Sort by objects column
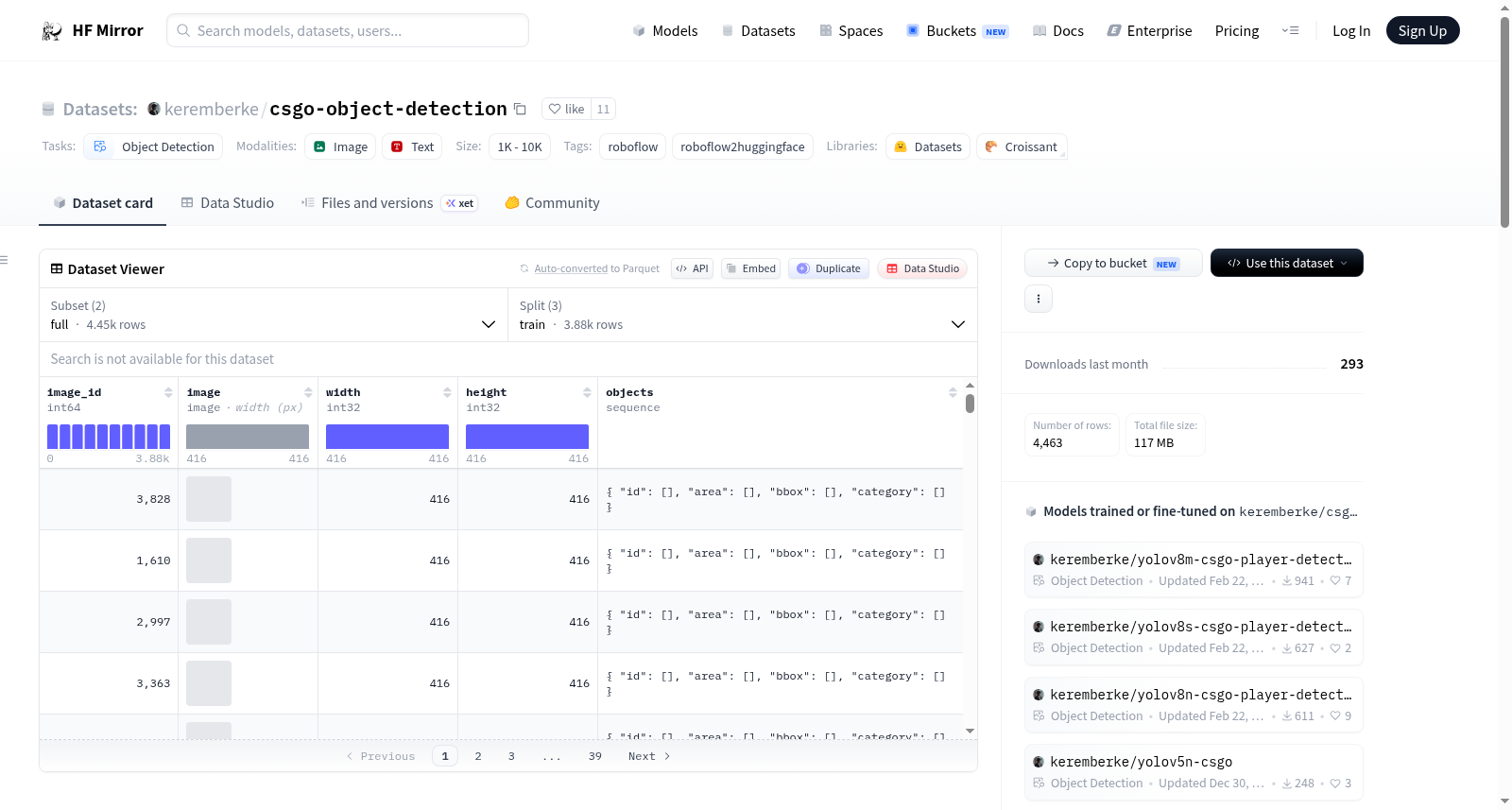1512x810 pixels. tap(953, 392)
